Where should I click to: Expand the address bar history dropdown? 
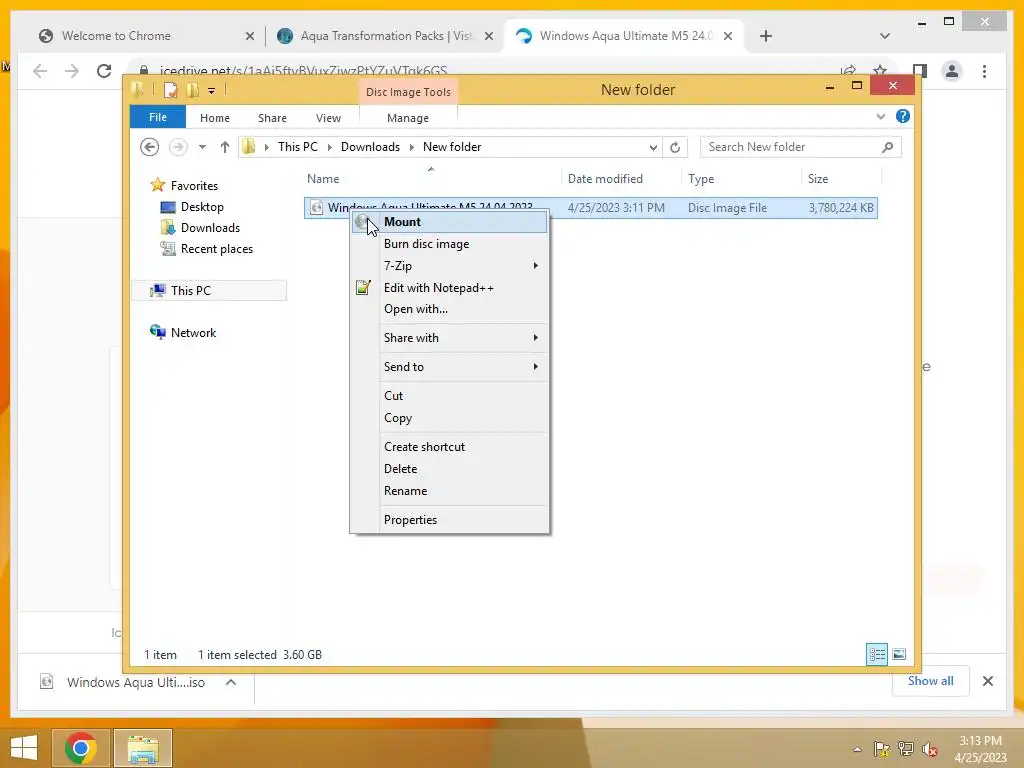(652, 148)
